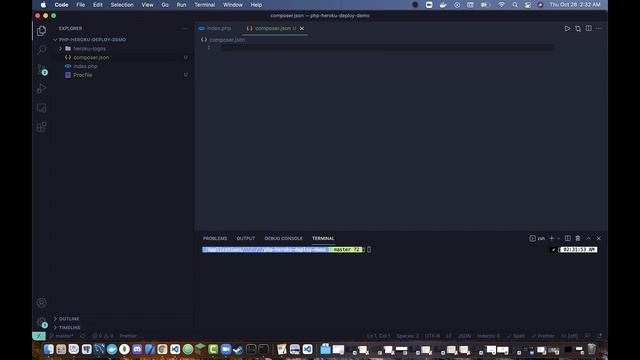
Task: Click the master branch in status bar
Action: pos(62,336)
